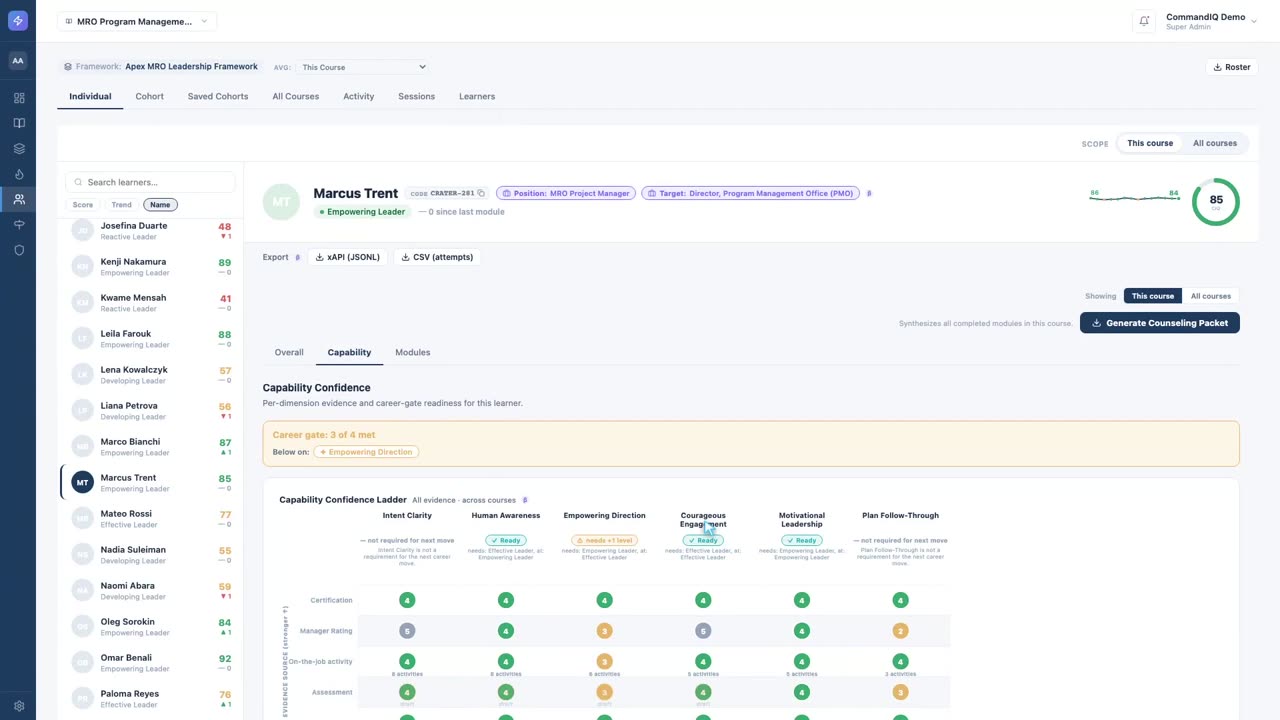Open the MRO Program Management course dropdown
The height and width of the screenshot is (720, 1280).
(x=137, y=21)
